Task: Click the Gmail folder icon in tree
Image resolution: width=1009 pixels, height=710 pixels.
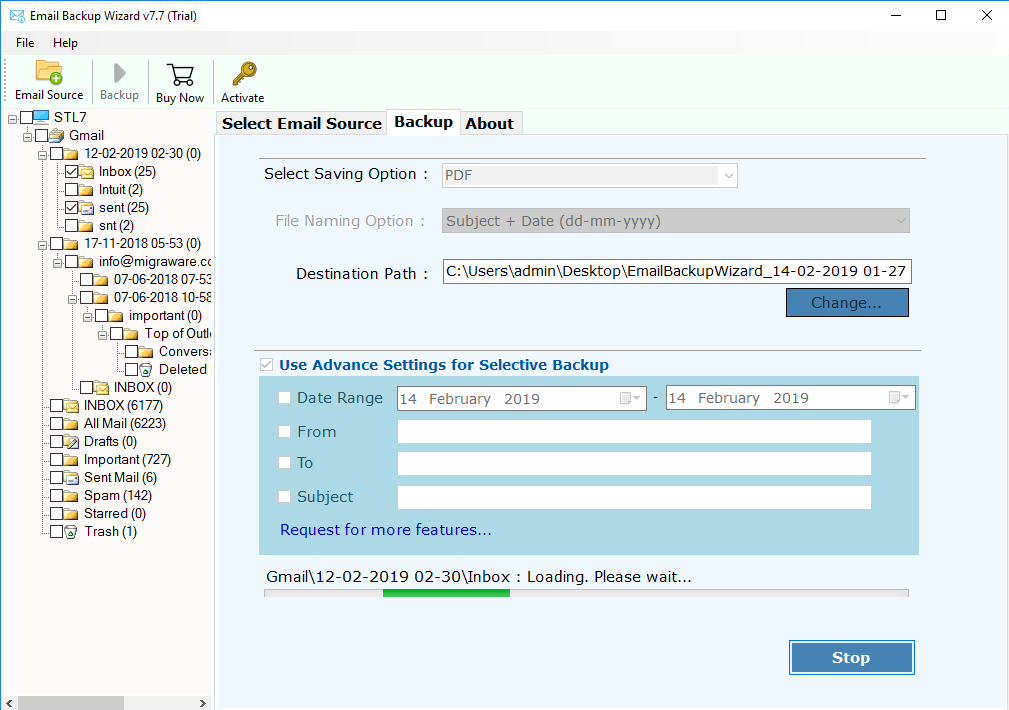Action: [57, 135]
